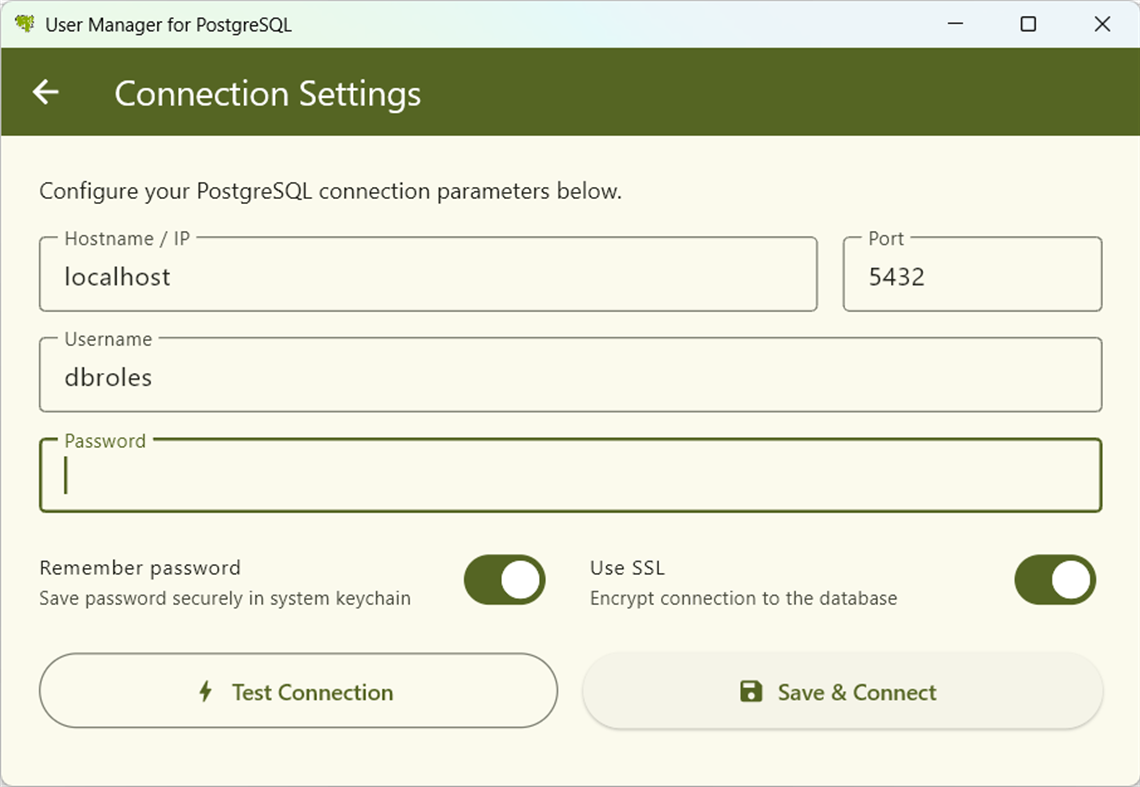
Task: Close the User Manager for PostgreSQL window
Action: (1102, 24)
